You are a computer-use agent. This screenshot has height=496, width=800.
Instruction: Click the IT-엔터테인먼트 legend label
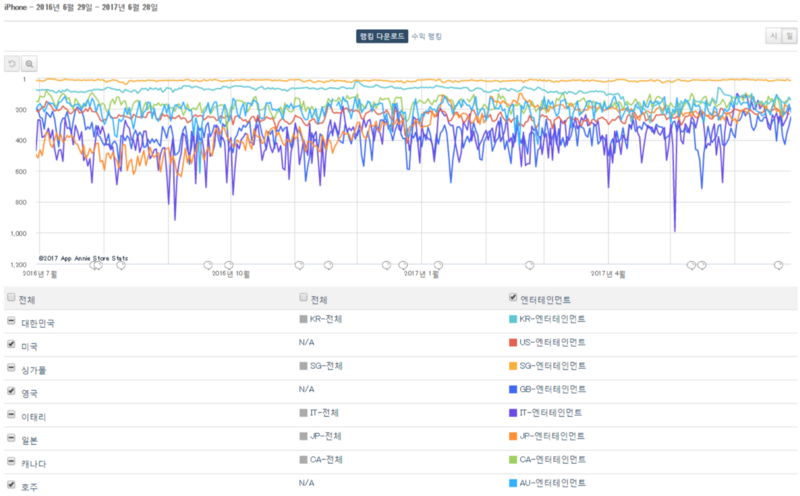551,413
